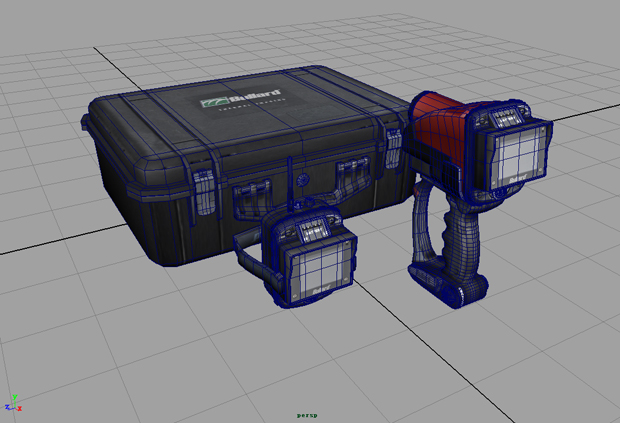The image size is (620, 423).
Task: Click the XYZ axis indicator
Action: 13,403
